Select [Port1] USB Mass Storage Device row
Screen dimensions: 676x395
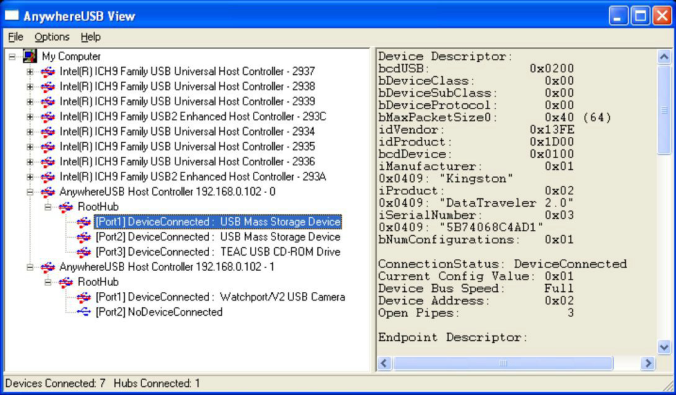[218, 222]
